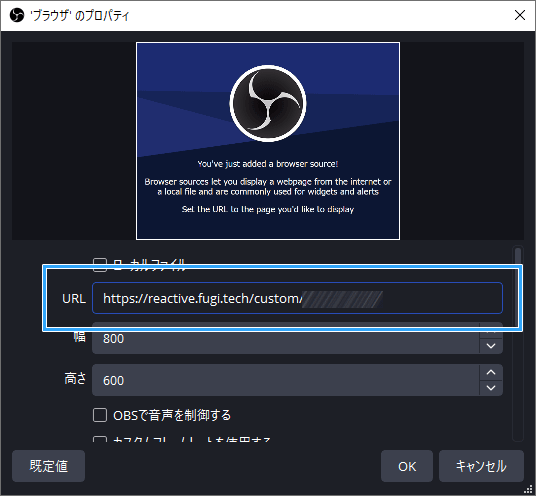This screenshot has width=536, height=496.
Task: Click the resize grip at dialog corner
Action: click(x=528, y=489)
